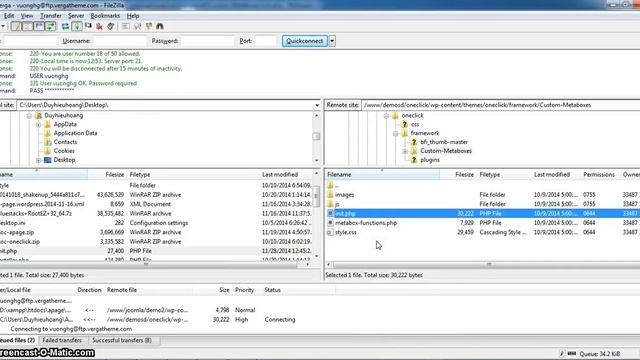Click the parent directory folder icon
The image size is (640, 360).
point(330,185)
